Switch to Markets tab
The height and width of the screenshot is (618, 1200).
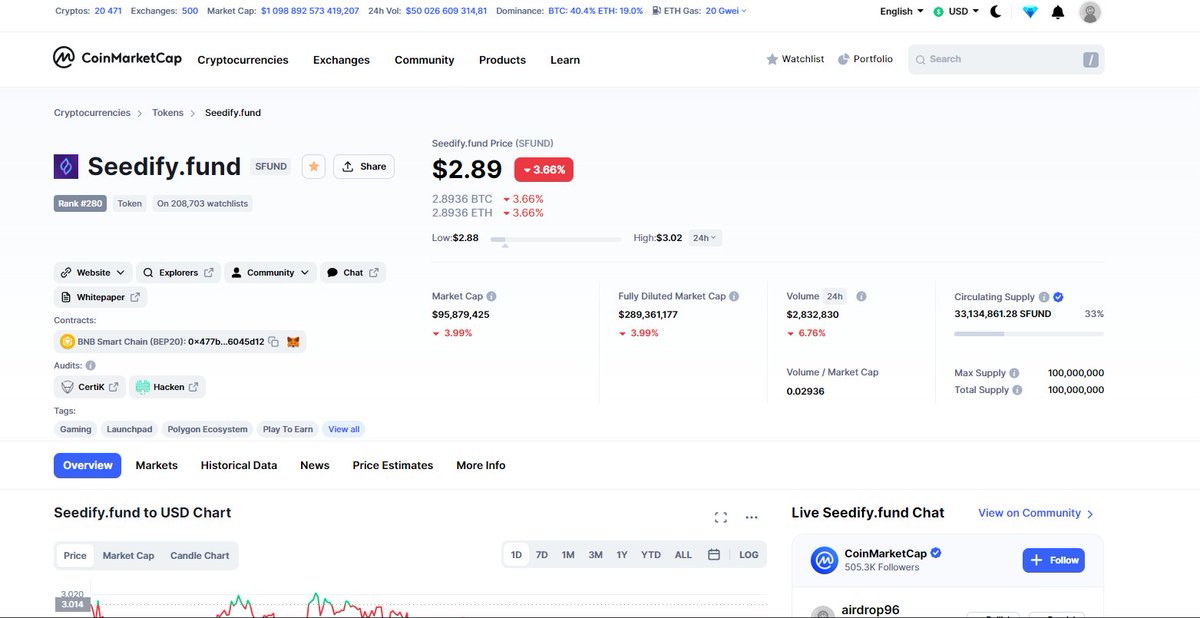click(x=157, y=465)
